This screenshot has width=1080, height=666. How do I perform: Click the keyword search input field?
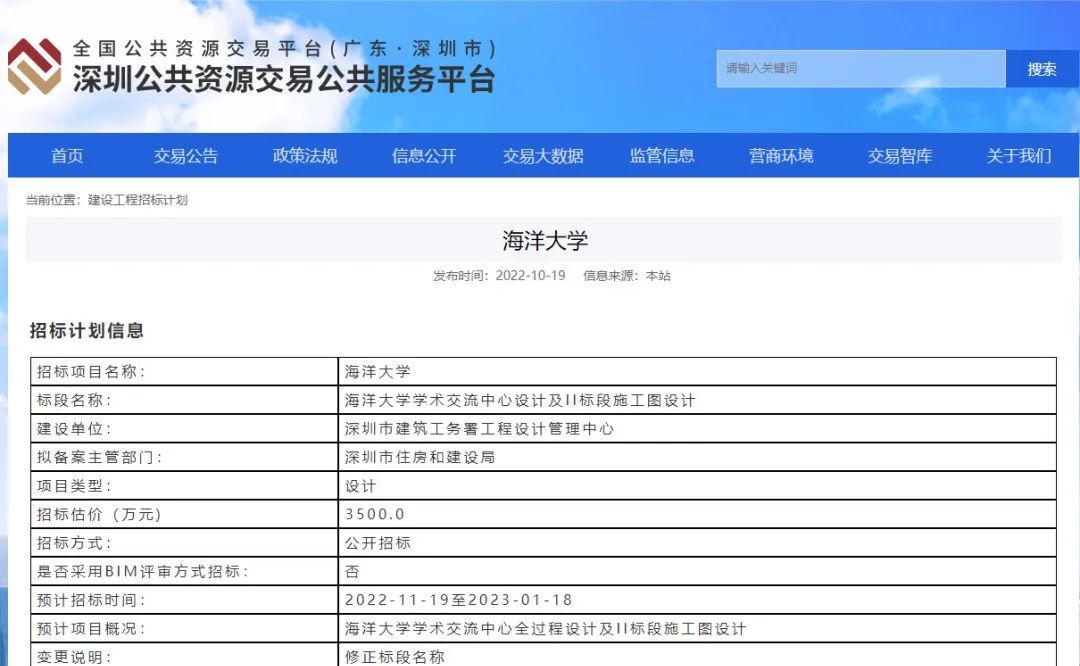(x=860, y=69)
